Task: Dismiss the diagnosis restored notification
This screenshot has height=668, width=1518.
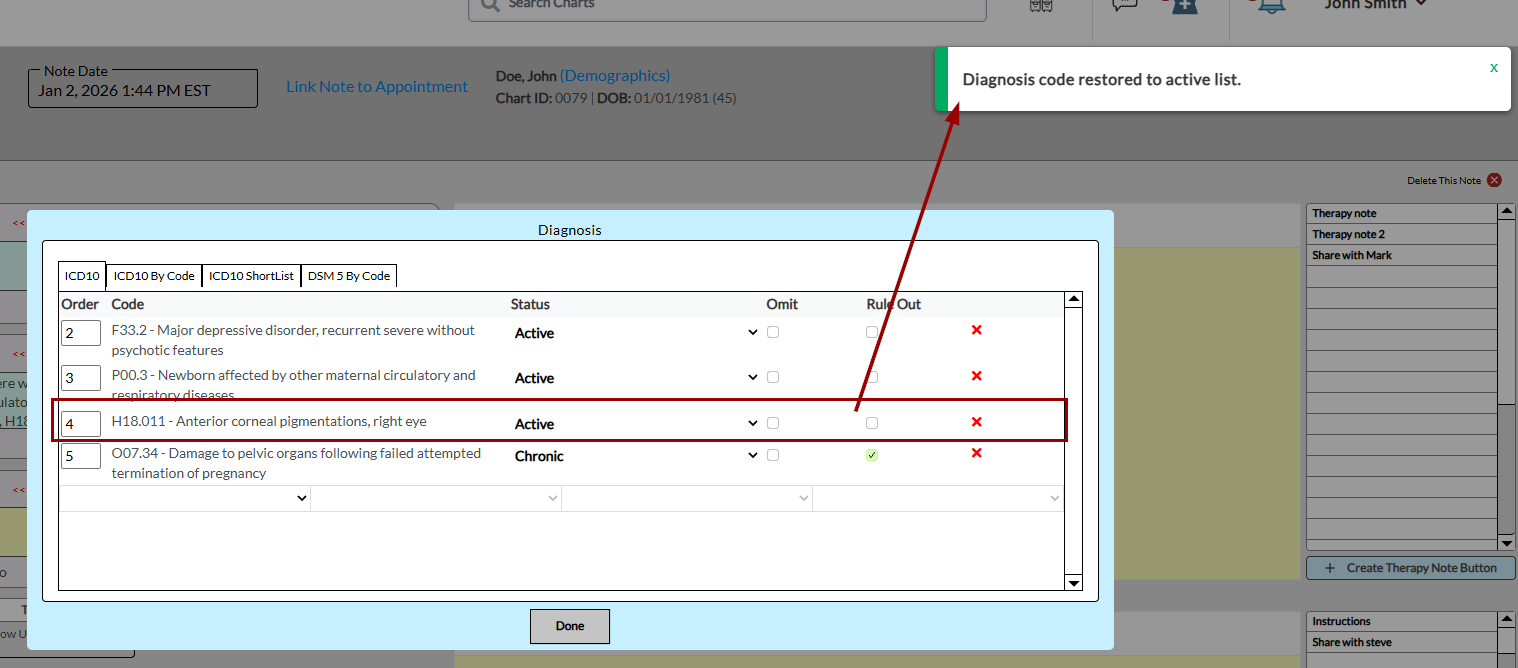Action: tap(1494, 68)
